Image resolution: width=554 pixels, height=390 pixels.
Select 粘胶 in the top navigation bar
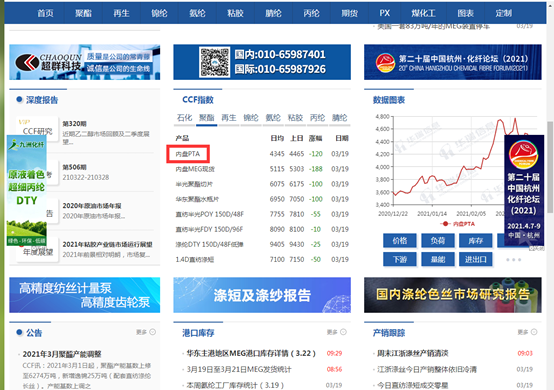pyautogui.click(x=235, y=13)
